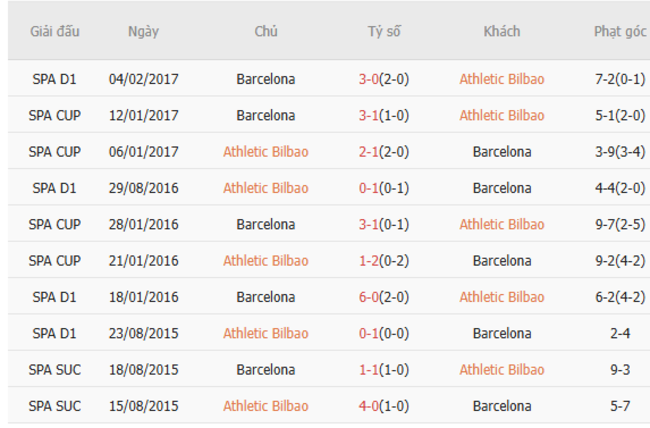Open the 4-0 score of 15/08/2015 match

click(x=370, y=406)
